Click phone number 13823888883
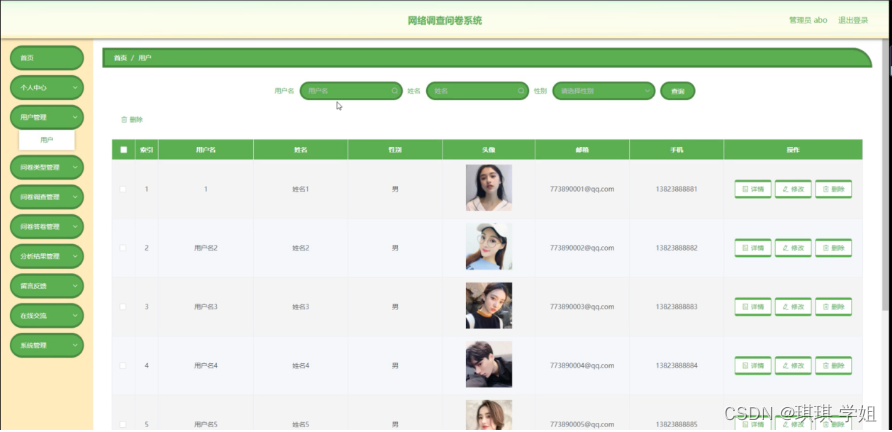892x432 pixels. coord(676,307)
